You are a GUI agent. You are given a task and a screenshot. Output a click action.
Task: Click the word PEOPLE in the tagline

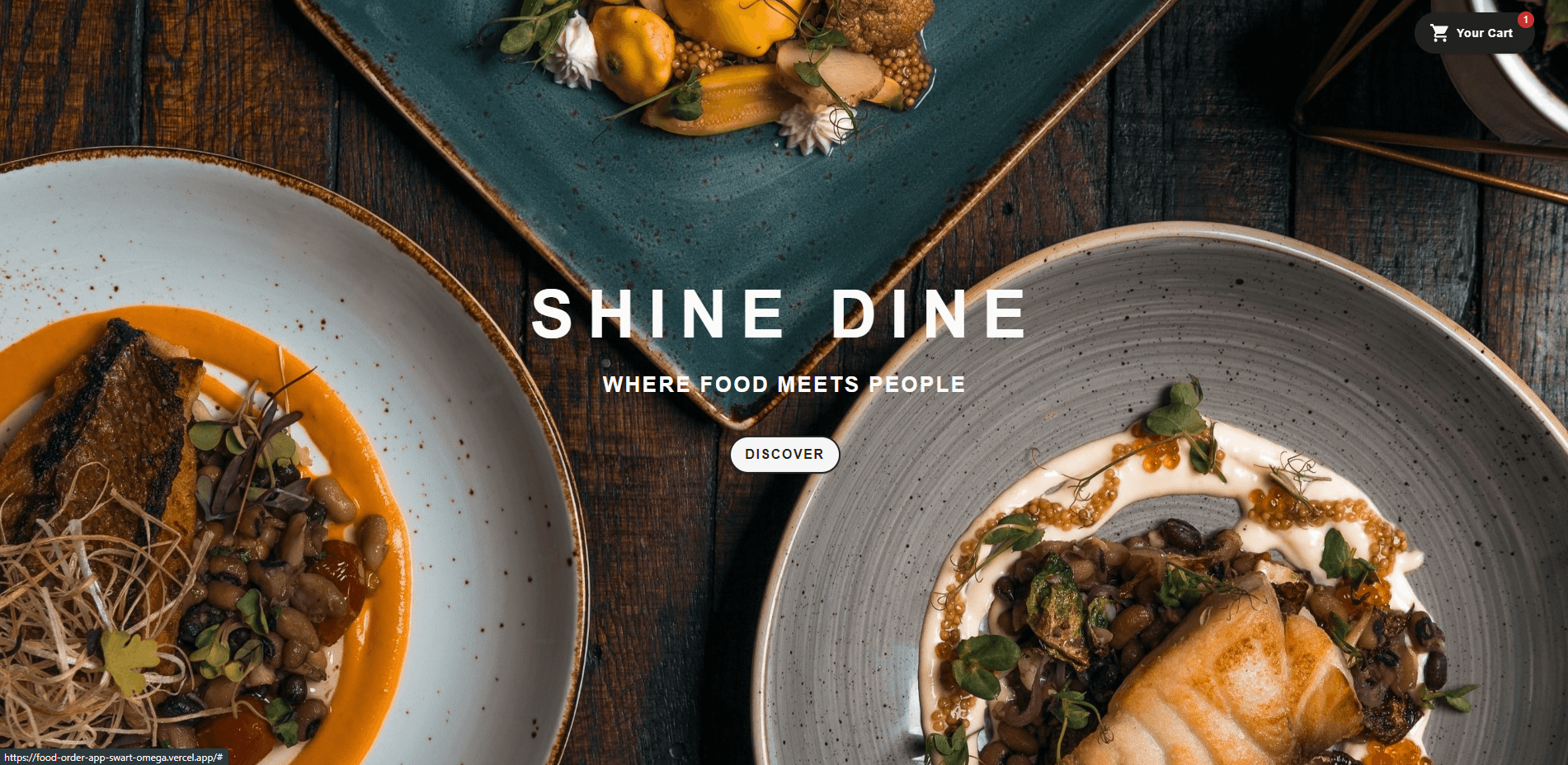[x=917, y=385]
